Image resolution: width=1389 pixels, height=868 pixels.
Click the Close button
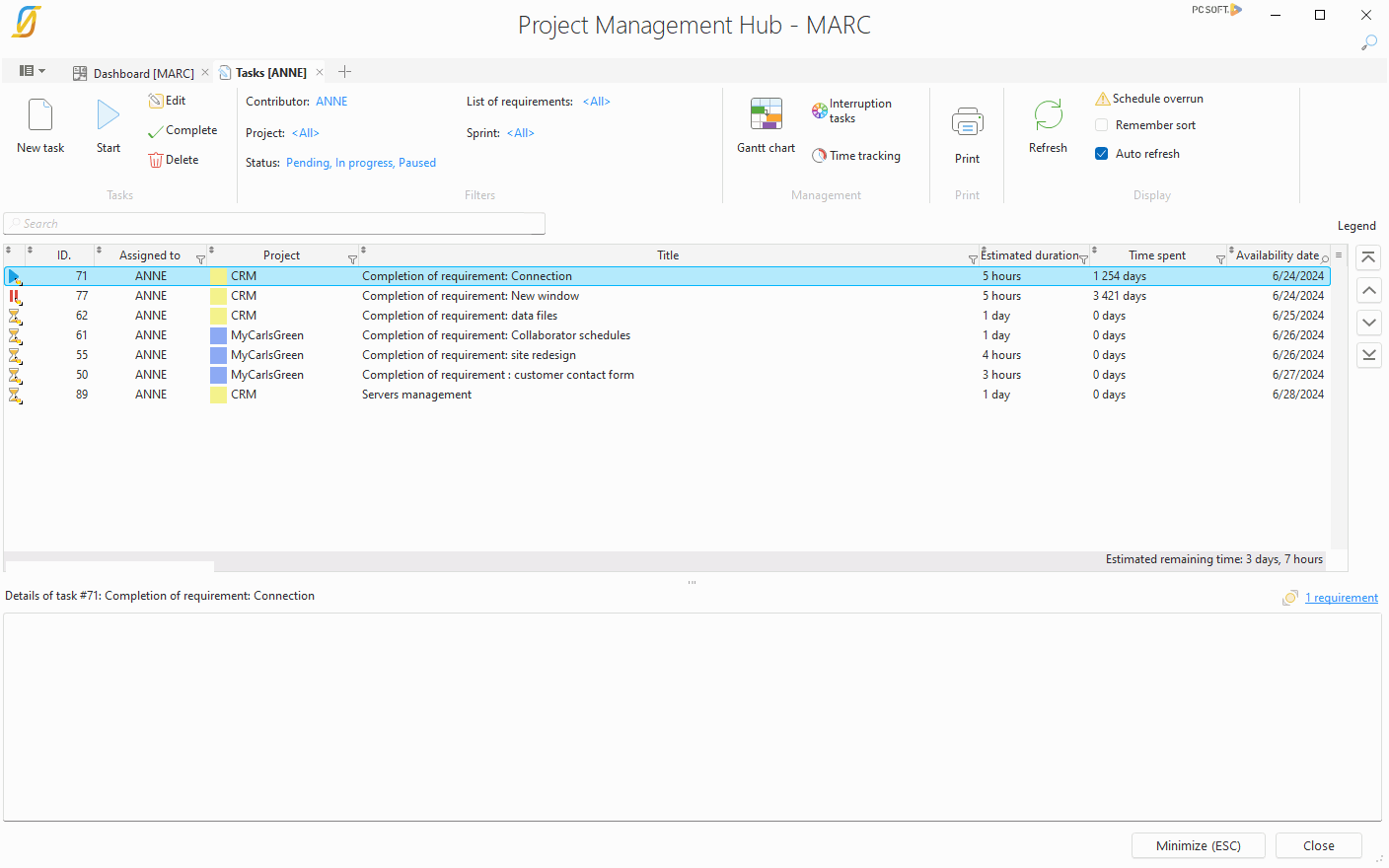[x=1319, y=845]
